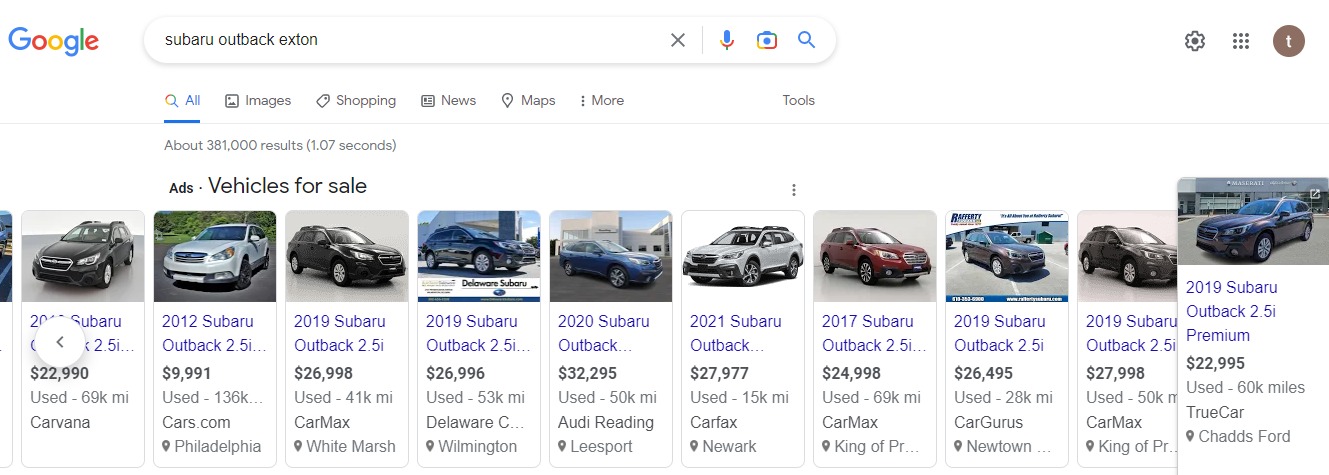Open the Google apps grid
Image resolution: width=1329 pixels, height=475 pixels.
point(1241,41)
